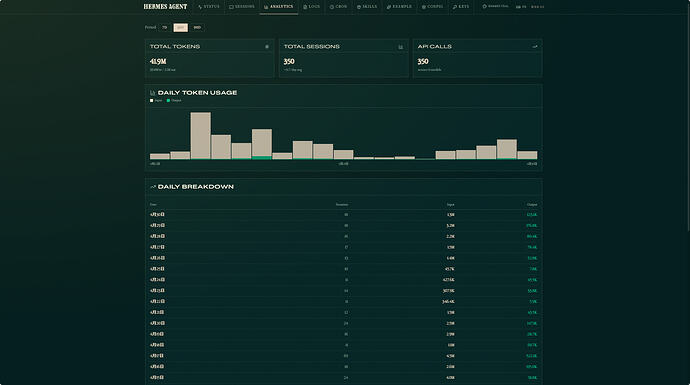Open the Logs tab
690x385 pixels.
click(x=312, y=7)
